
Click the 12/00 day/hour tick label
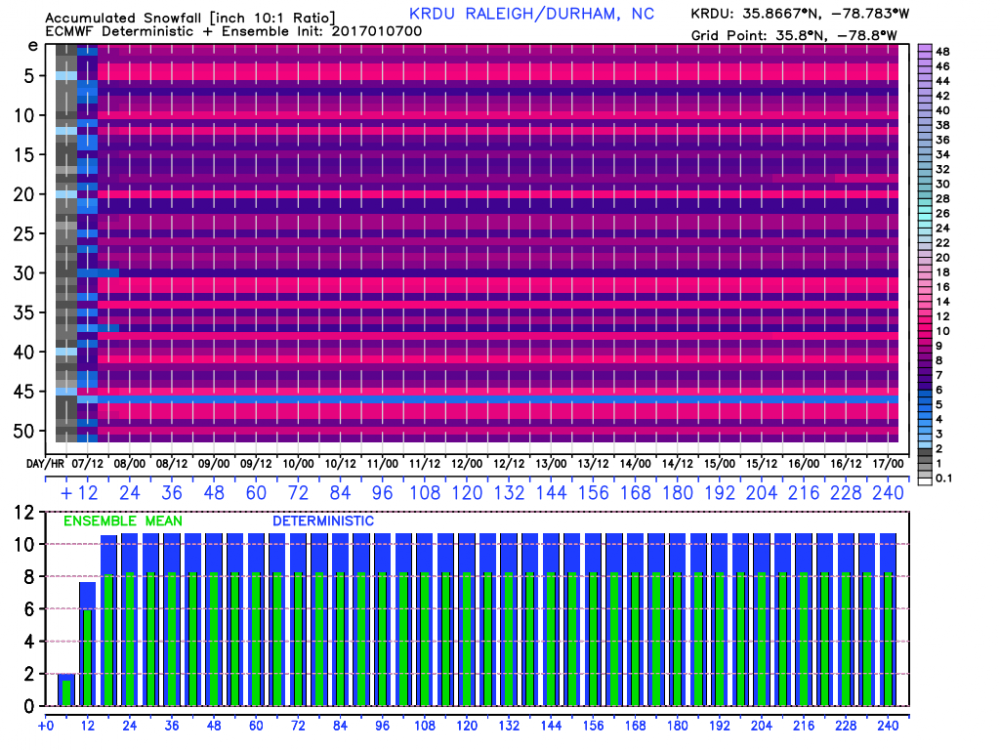[467, 464]
